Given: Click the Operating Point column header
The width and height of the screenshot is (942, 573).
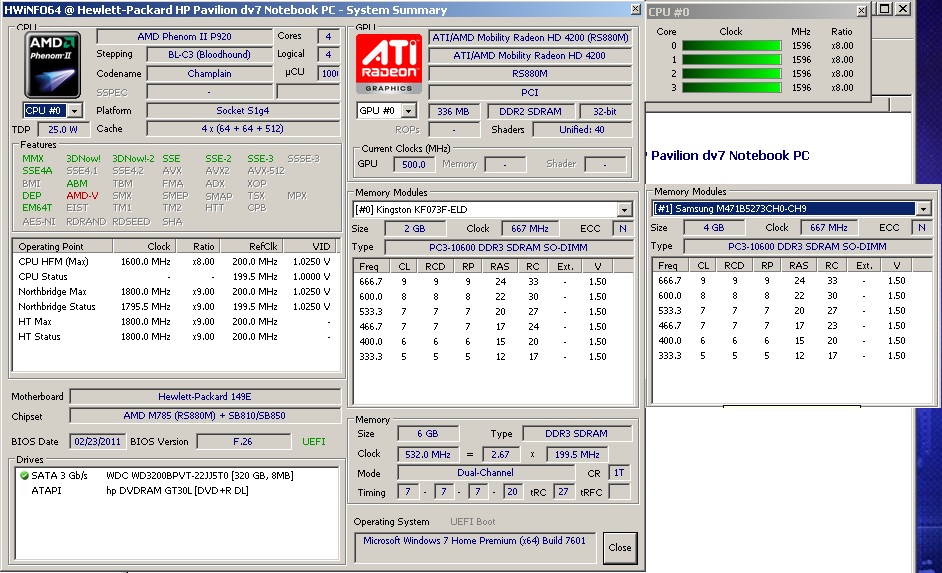Looking at the screenshot, I should tap(62, 246).
